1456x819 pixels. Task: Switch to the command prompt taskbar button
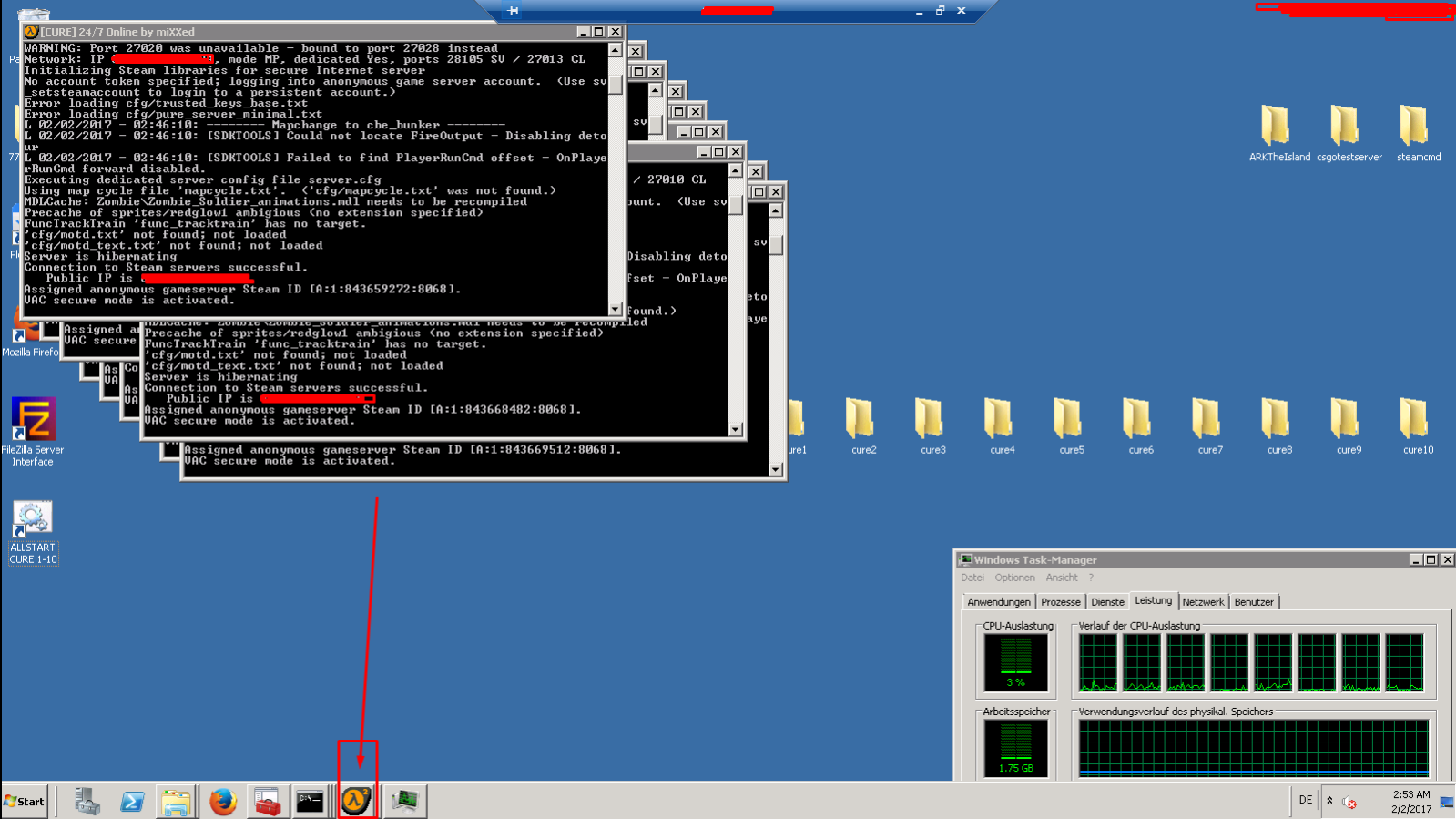tap(311, 802)
